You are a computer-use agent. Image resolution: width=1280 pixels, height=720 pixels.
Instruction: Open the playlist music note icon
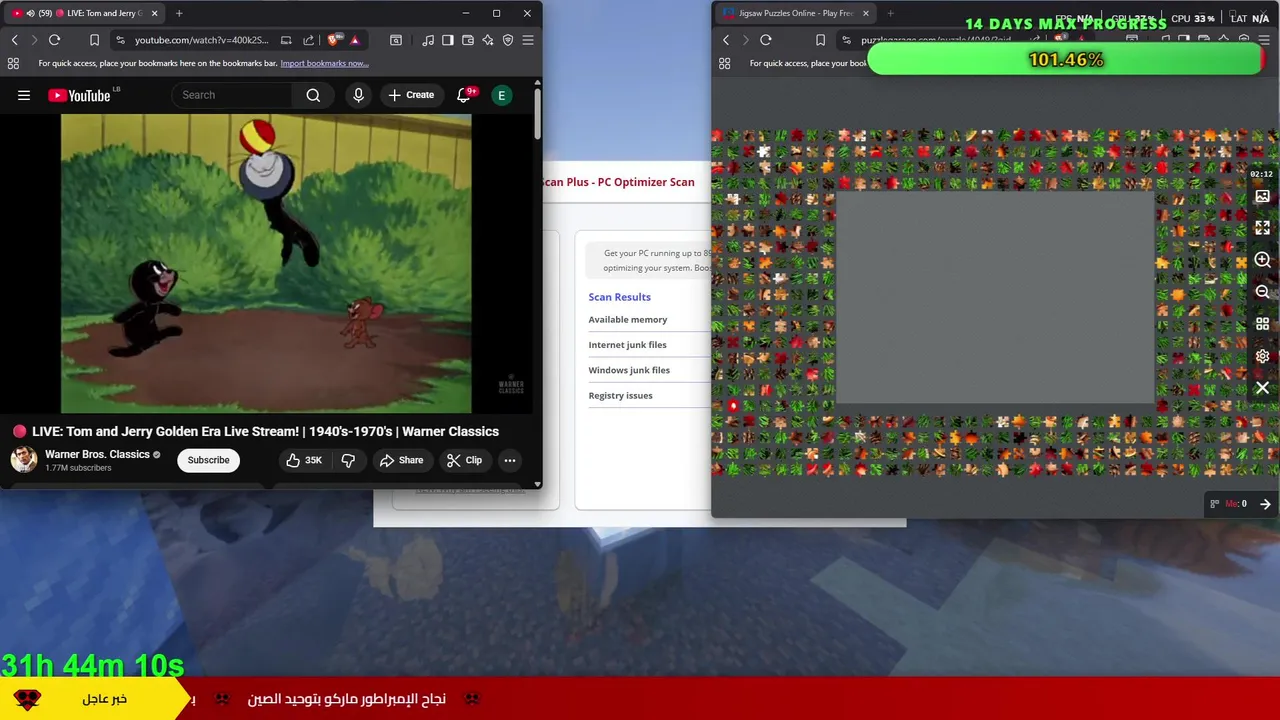click(428, 40)
